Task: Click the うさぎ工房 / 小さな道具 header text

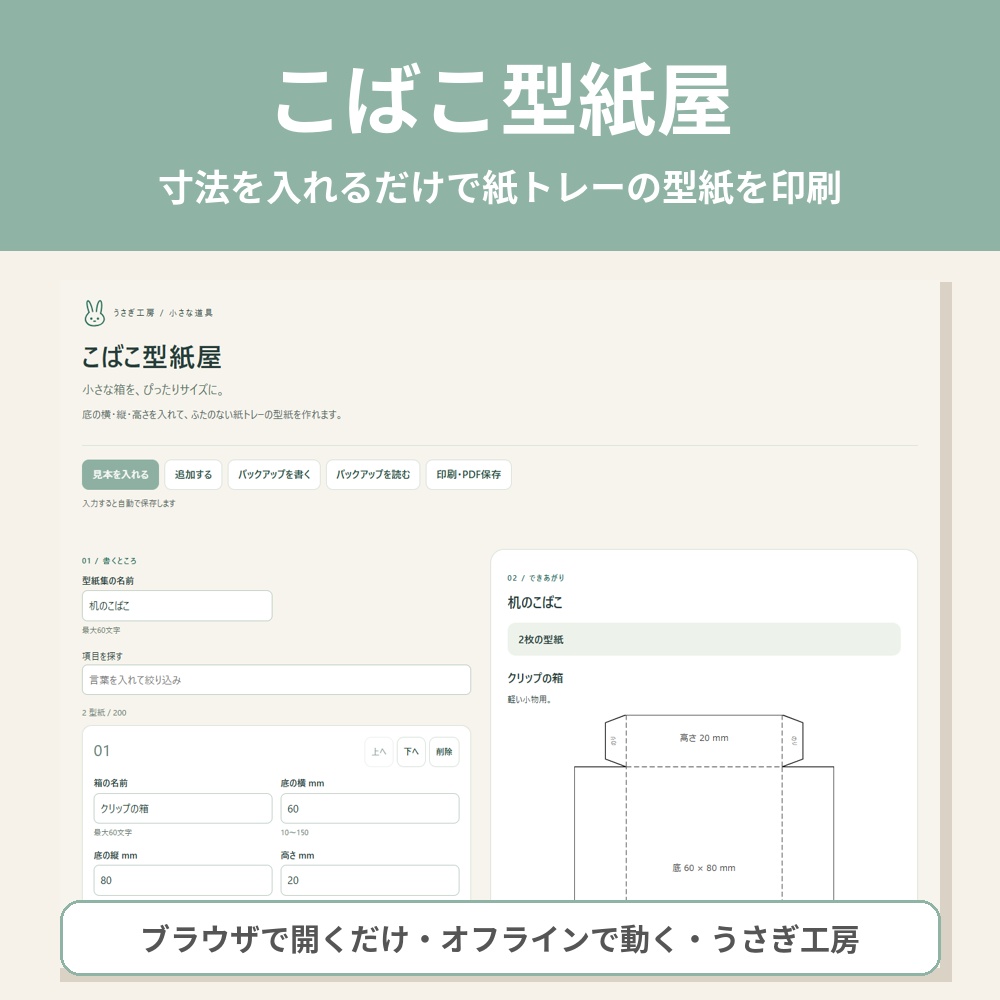Action: click(x=163, y=312)
